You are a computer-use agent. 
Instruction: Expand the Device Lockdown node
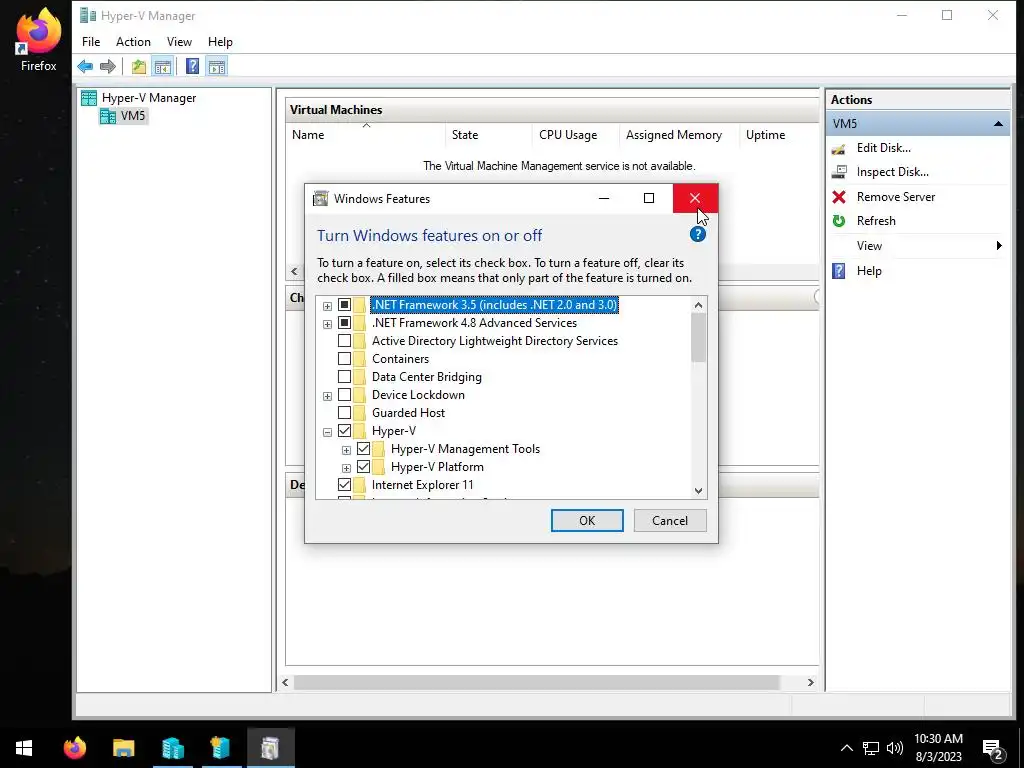click(x=327, y=396)
